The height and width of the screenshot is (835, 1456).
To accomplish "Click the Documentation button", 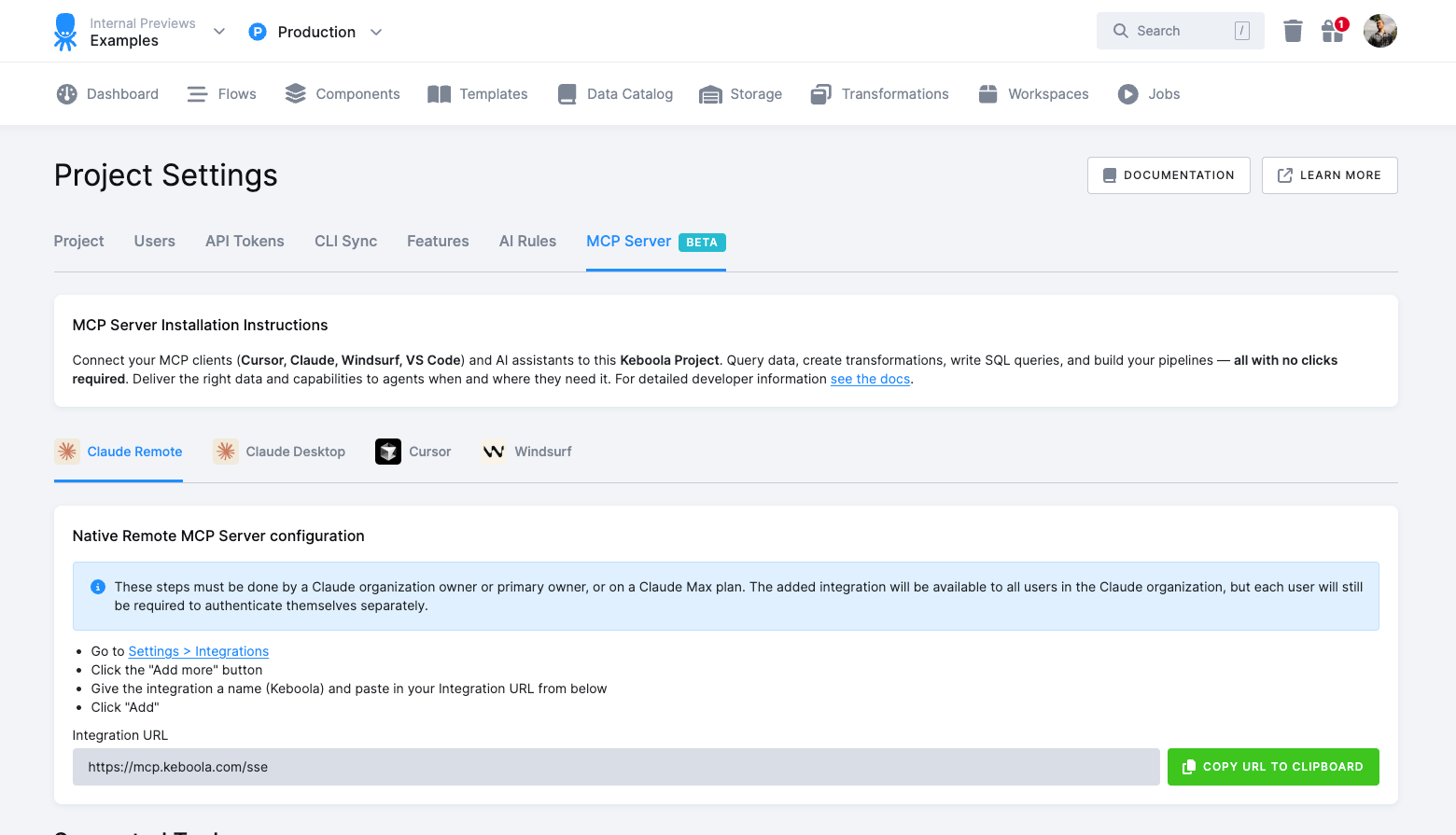I will pyautogui.click(x=1169, y=175).
